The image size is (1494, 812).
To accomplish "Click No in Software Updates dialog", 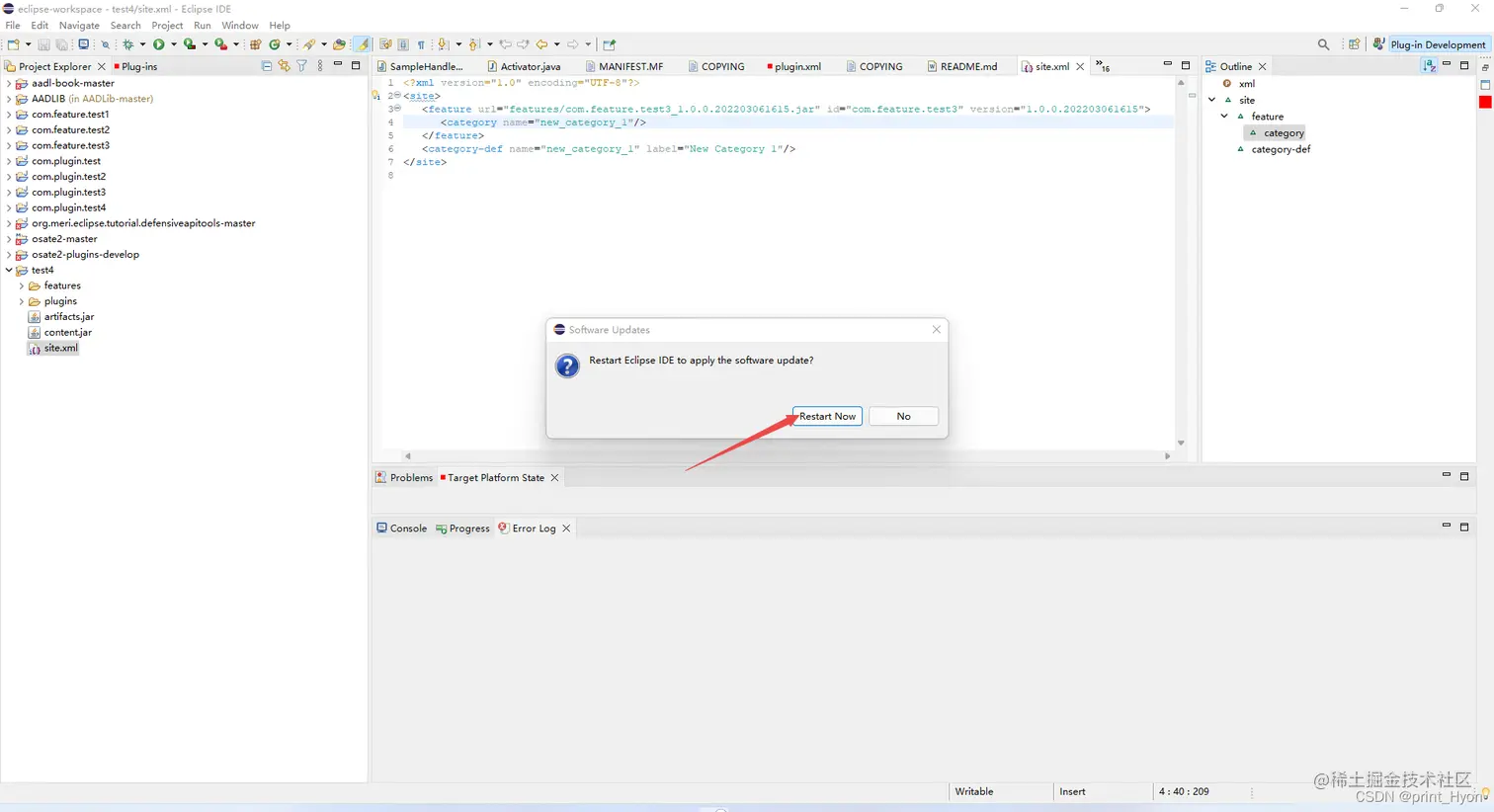I will [x=903, y=416].
